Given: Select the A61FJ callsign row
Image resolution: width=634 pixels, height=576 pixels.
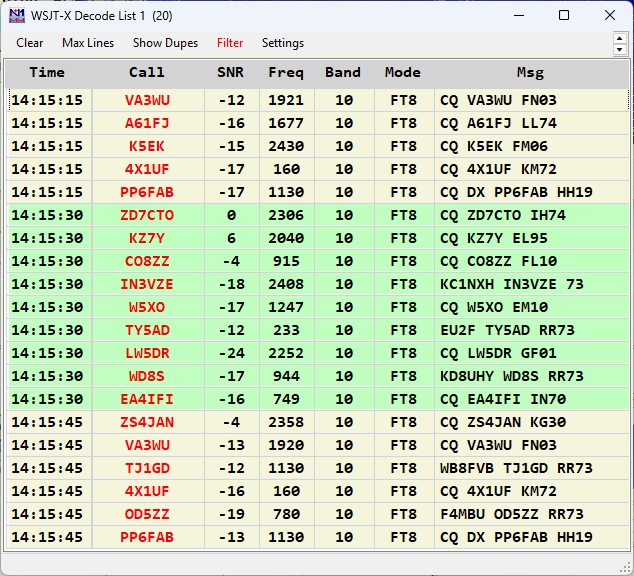Looking at the screenshot, I should [x=147, y=123].
